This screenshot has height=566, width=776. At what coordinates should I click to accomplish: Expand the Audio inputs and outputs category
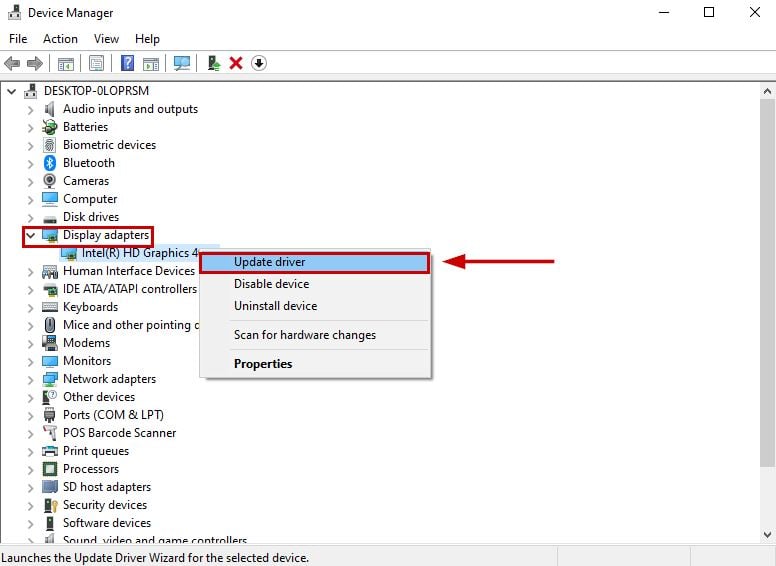pyautogui.click(x=30, y=109)
